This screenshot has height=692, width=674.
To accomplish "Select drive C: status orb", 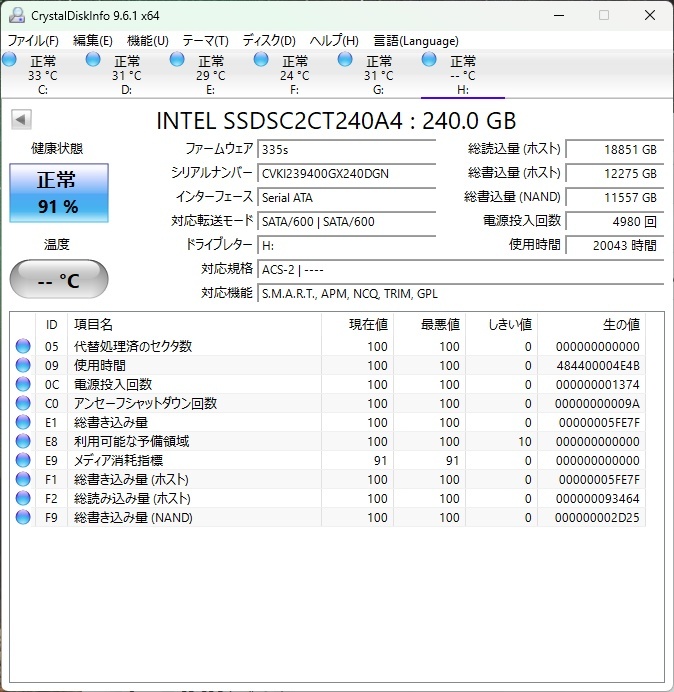I will pos(9,60).
